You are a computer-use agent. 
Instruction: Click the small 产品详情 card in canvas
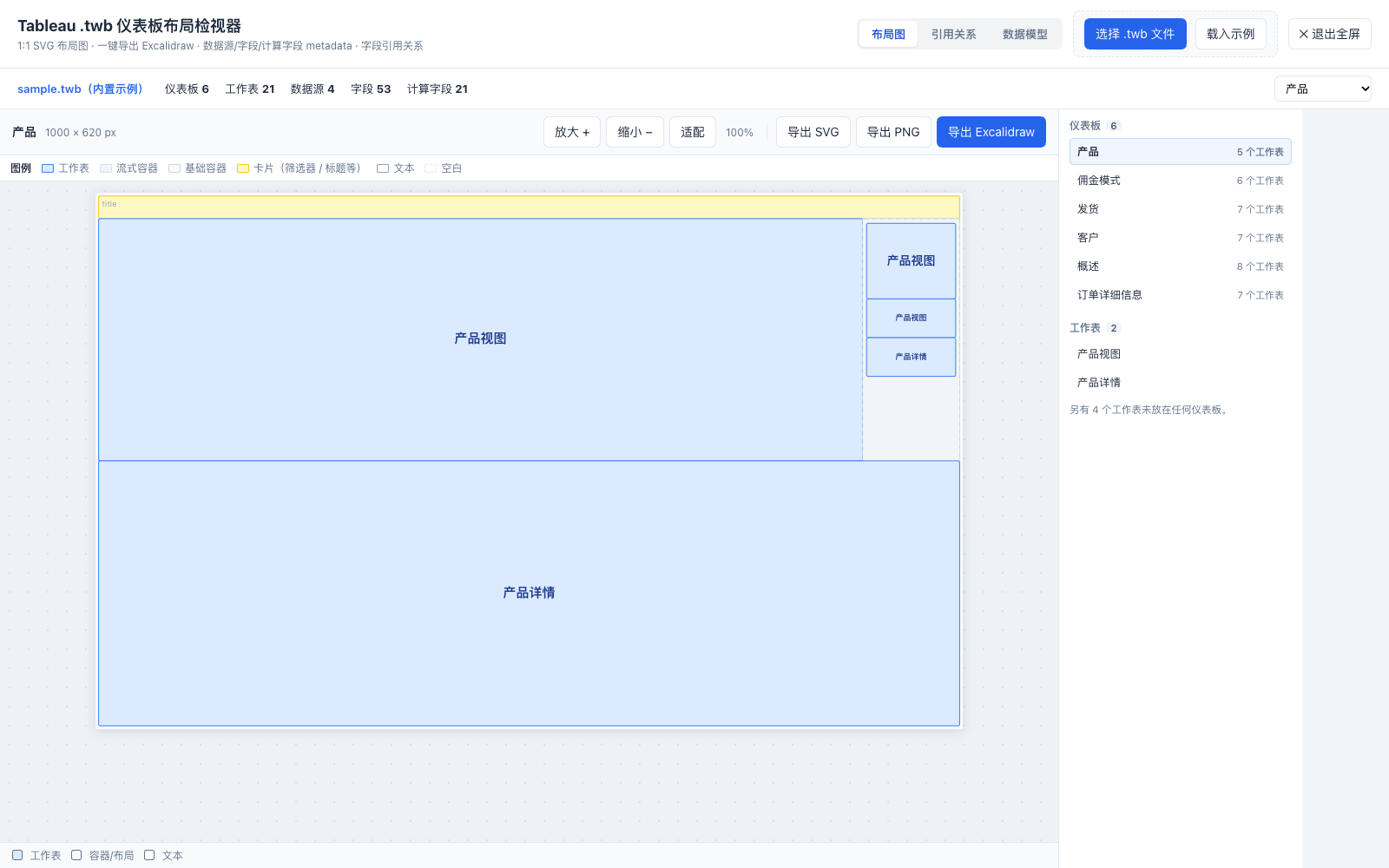[911, 357]
